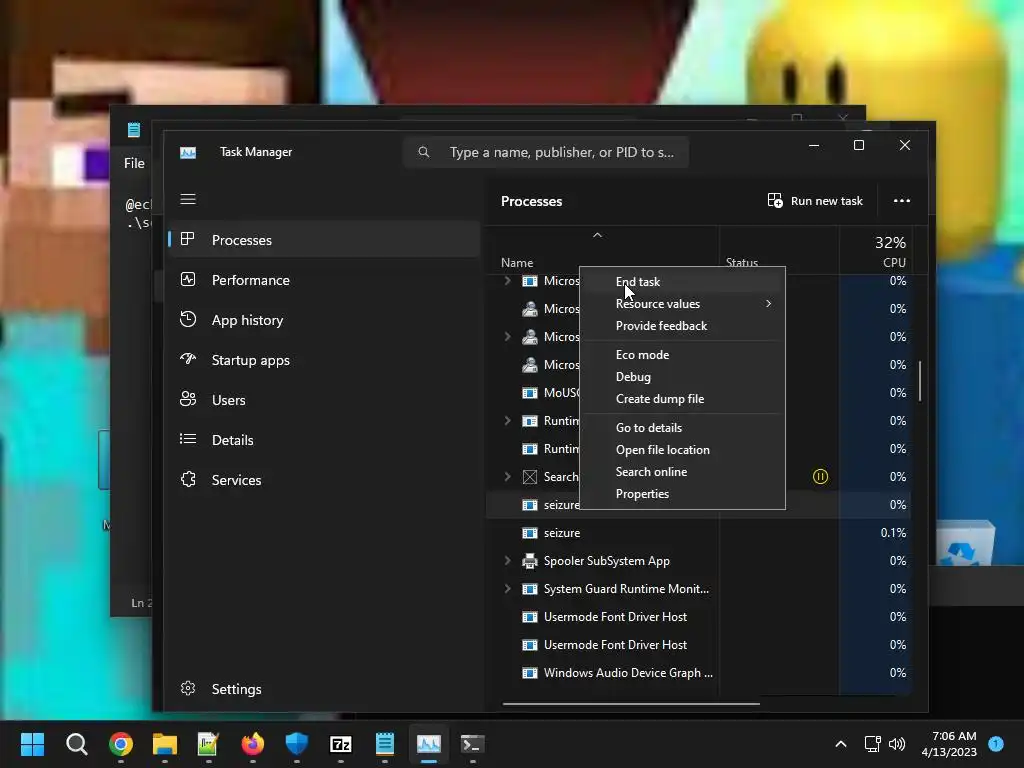The height and width of the screenshot is (768, 1024).
Task: Launch Google Chrome from taskbar
Action: tap(121, 744)
